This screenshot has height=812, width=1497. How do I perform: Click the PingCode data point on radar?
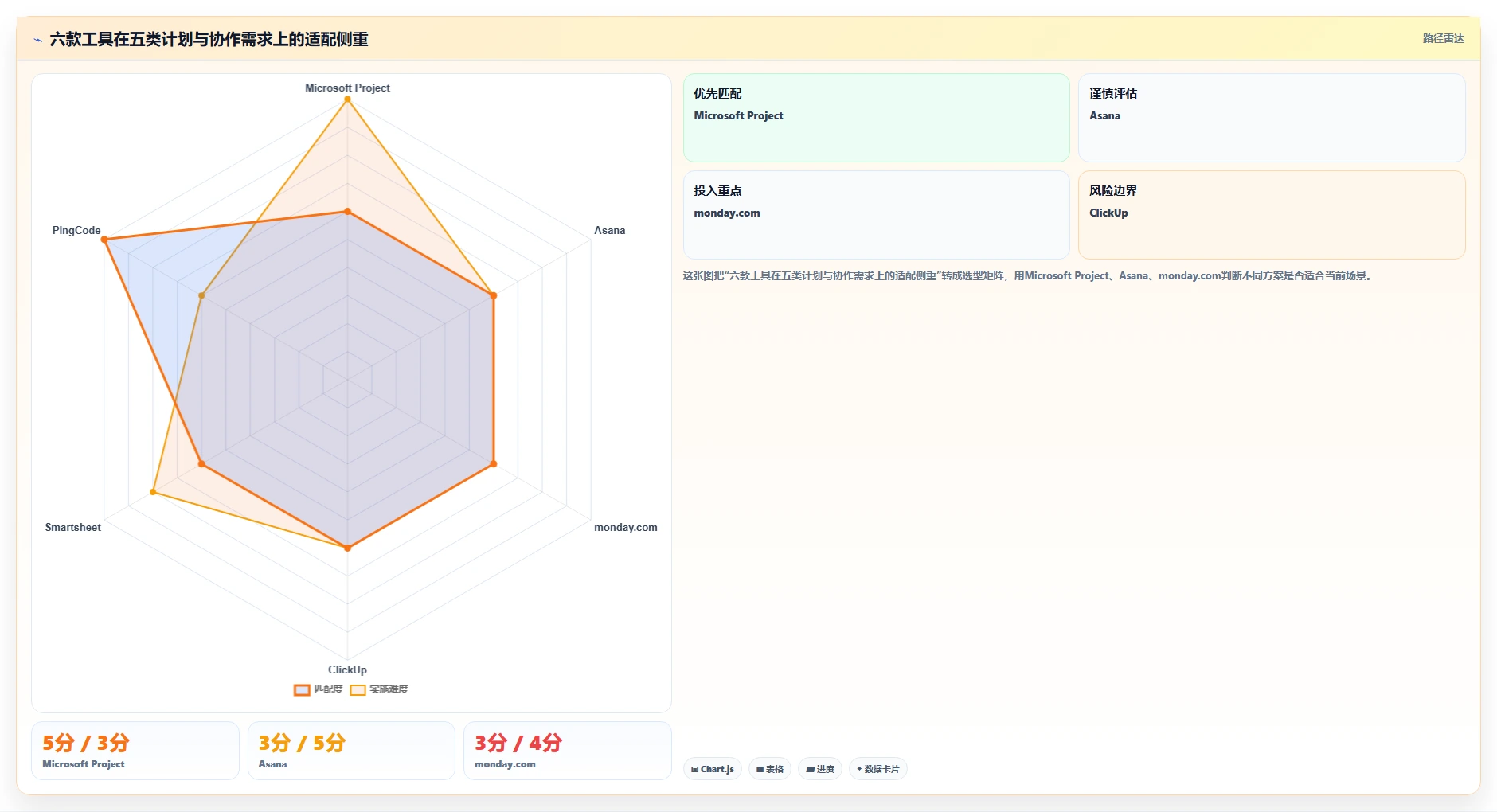pos(104,240)
